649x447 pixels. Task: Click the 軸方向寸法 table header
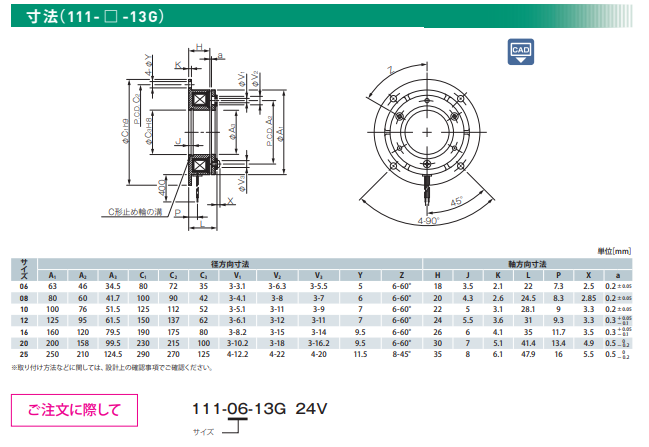pyautogui.click(x=527, y=263)
